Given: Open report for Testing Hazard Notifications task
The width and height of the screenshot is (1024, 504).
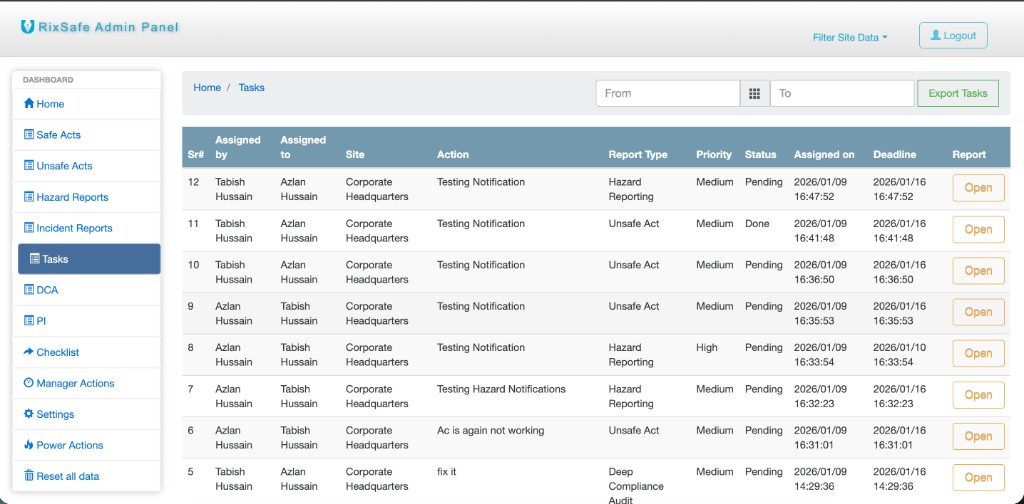Looking at the screenshot, I should click(x=978, y=395).
